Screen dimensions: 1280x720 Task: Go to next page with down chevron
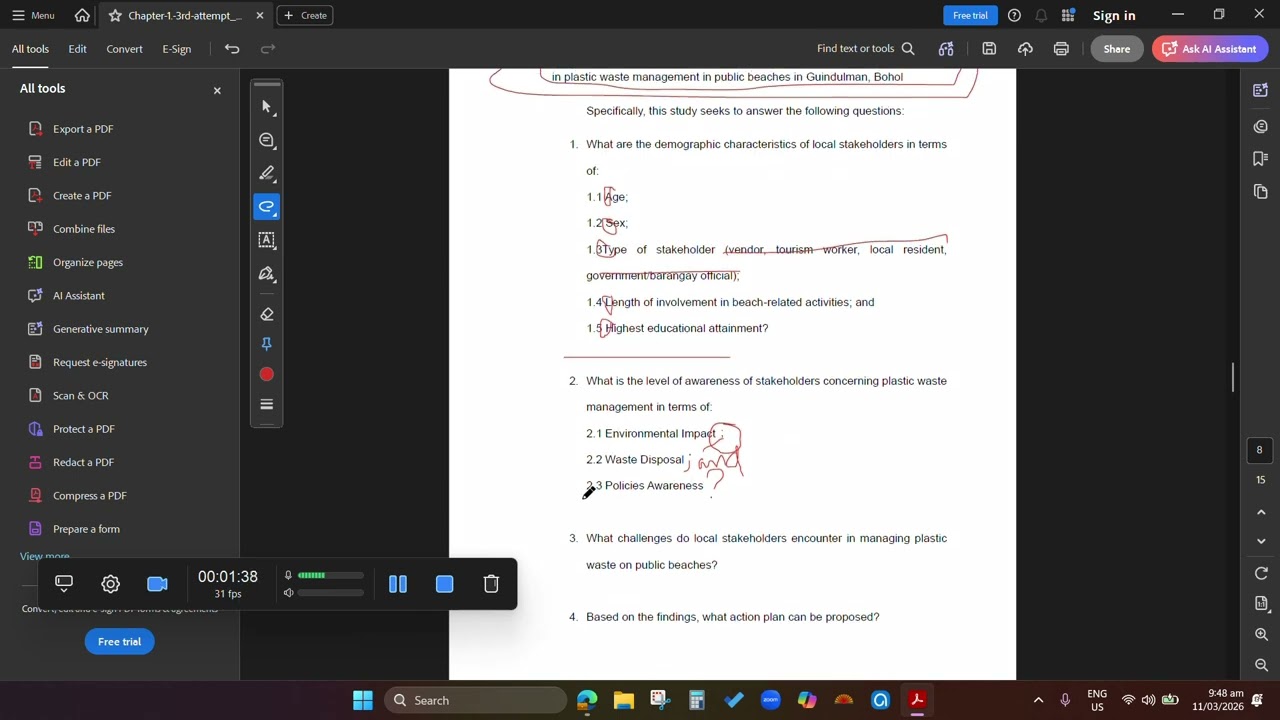pos(1261,541)
